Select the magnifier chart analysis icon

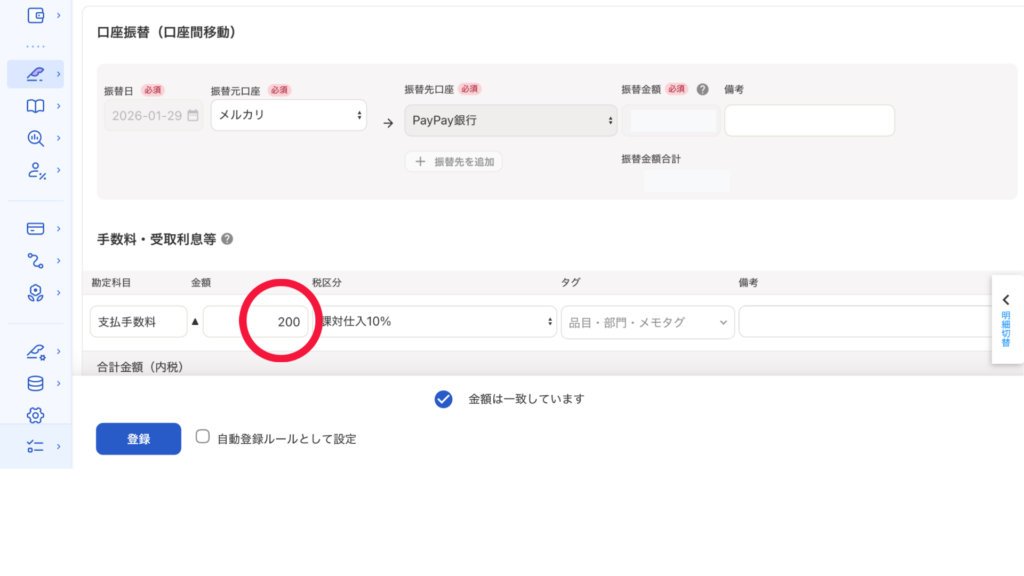[36, 138]
